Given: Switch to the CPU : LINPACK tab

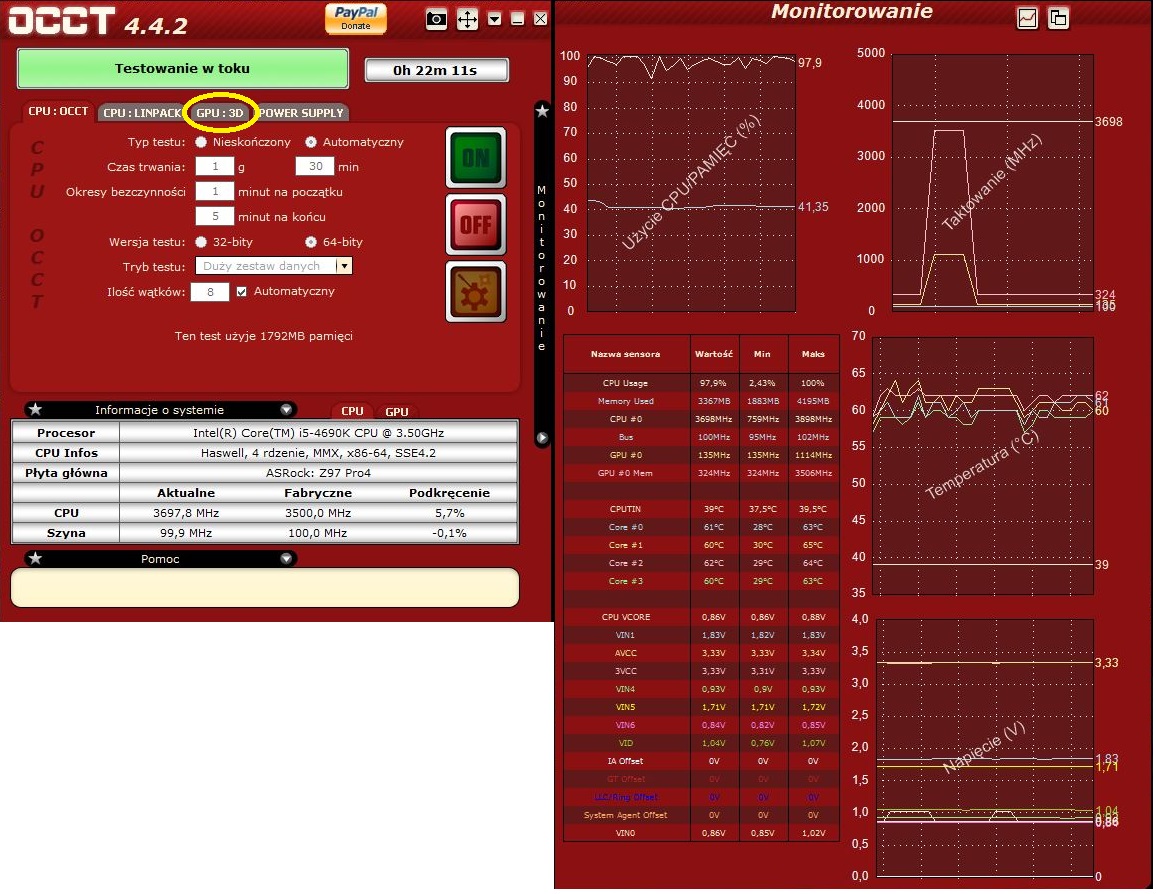Looking at the screenshot, I should [142, 113].
